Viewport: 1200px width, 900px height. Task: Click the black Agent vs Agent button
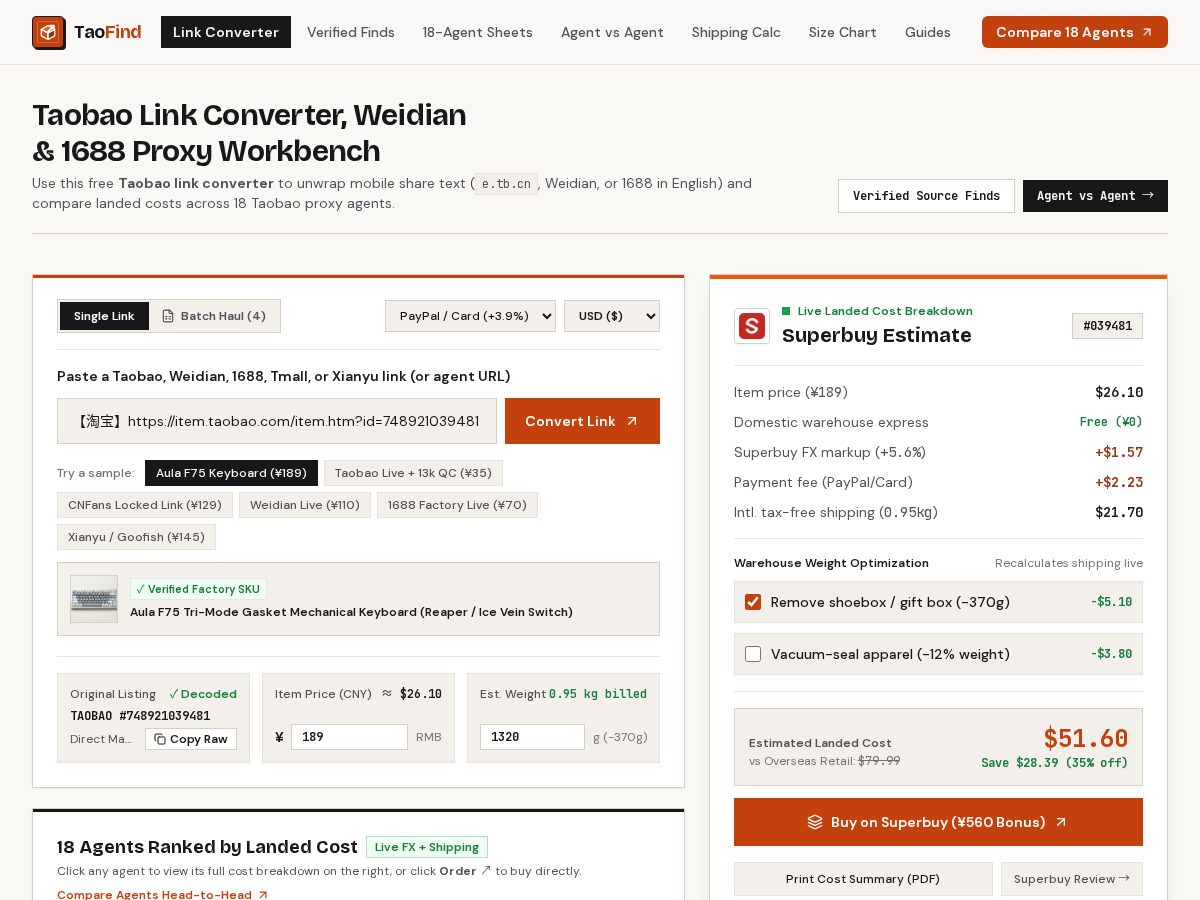[1095, 196]
